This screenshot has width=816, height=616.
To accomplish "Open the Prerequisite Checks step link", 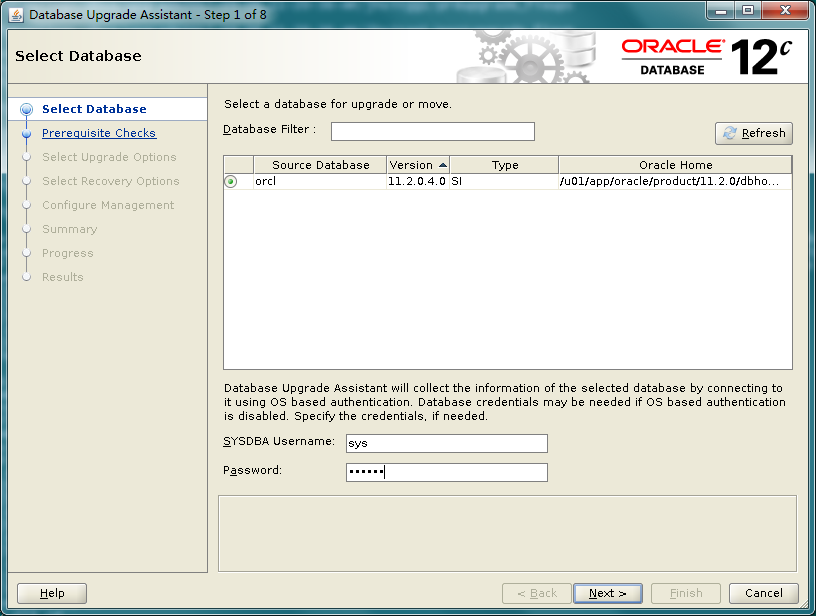I will pos(99,133).
